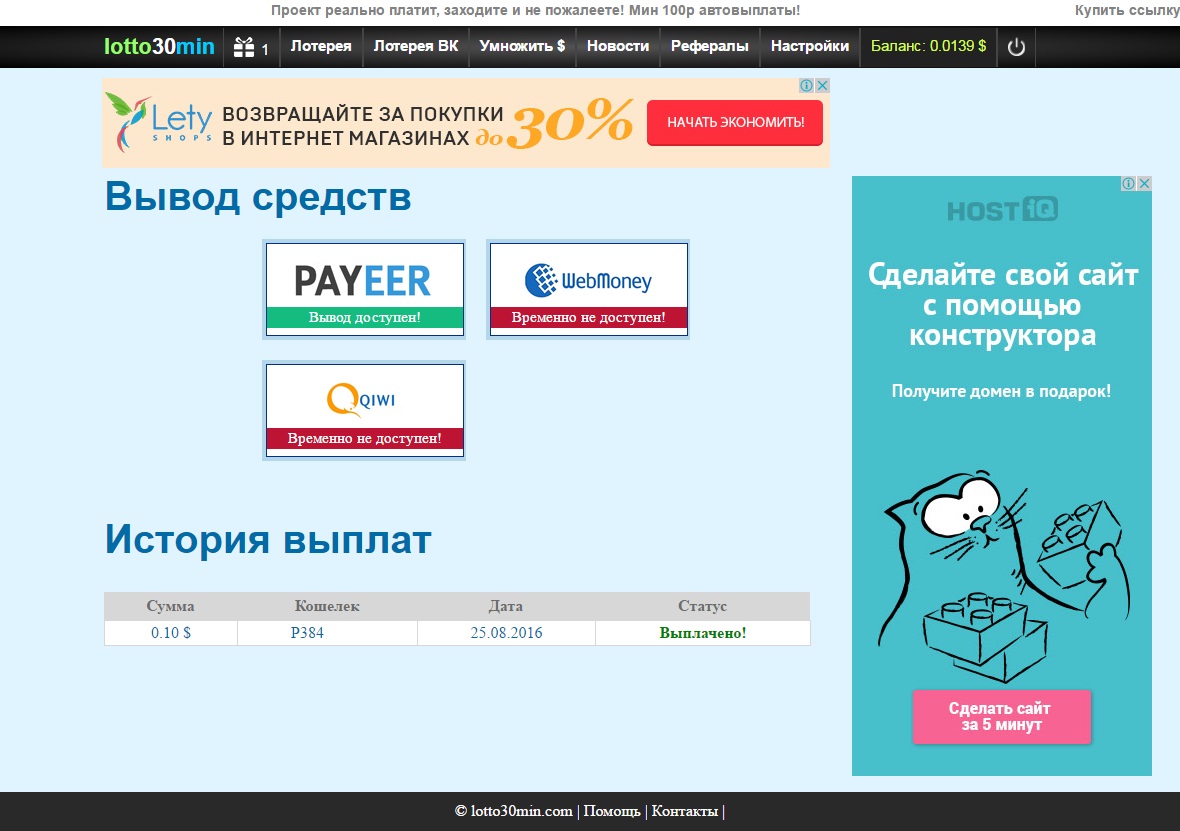Select the QIWI withdrawal option
The height and width of the screenshot is (831, 1180).
364,410
